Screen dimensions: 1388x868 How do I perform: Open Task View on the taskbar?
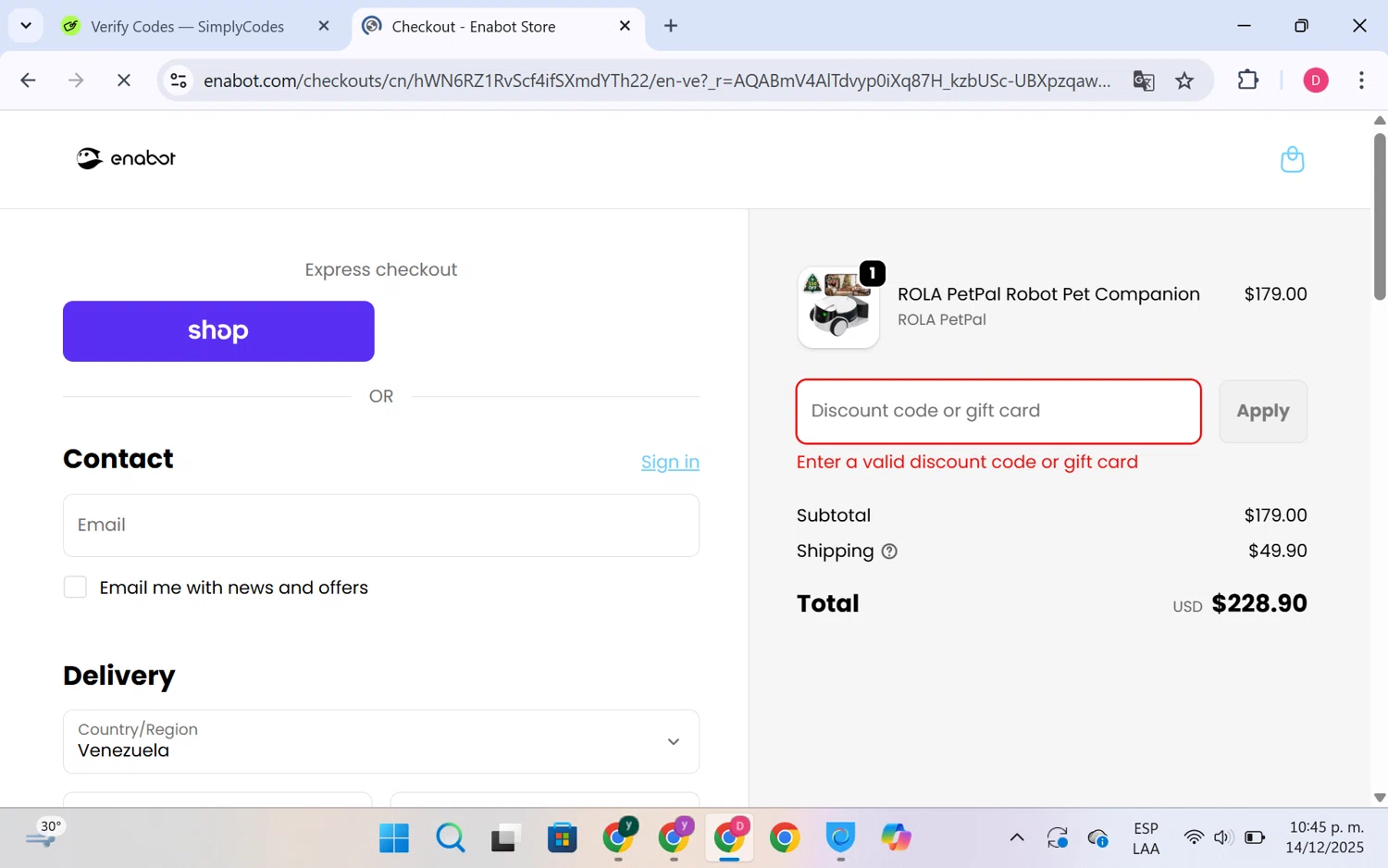point(505,838)
